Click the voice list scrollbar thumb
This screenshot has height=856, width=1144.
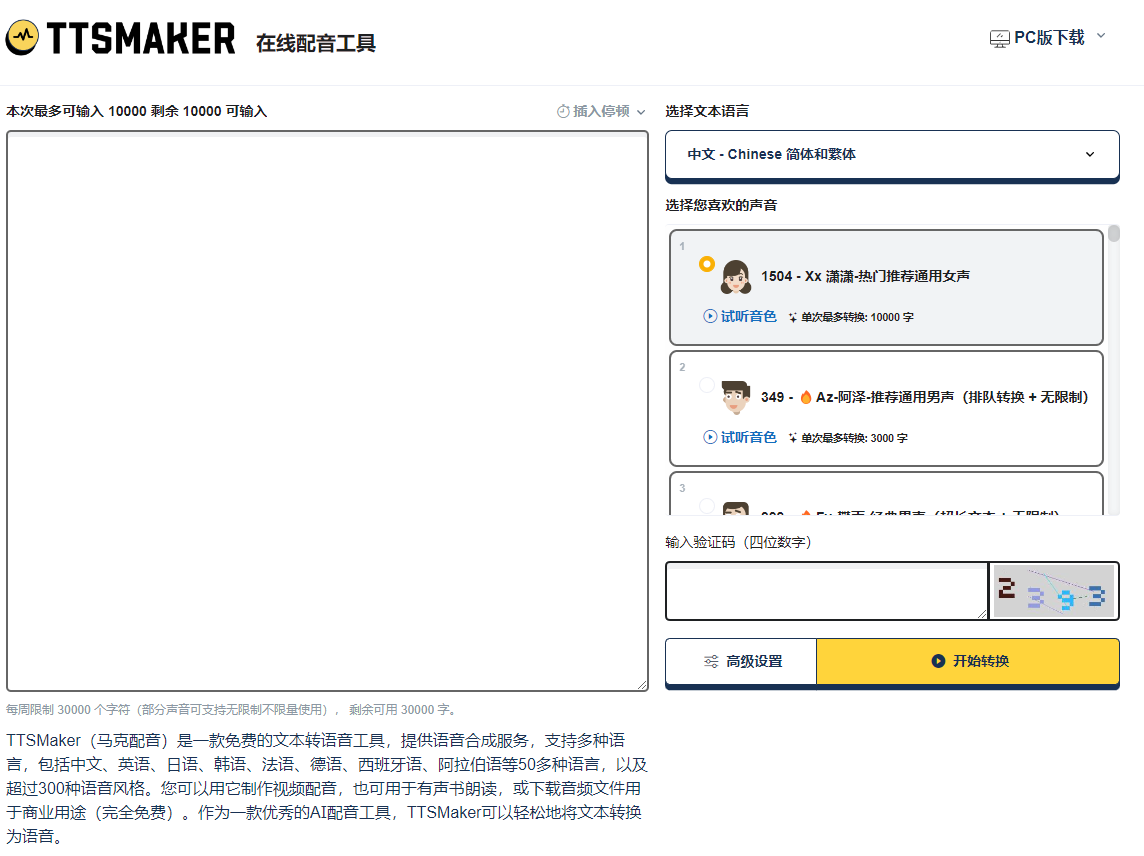[1113, 234]
